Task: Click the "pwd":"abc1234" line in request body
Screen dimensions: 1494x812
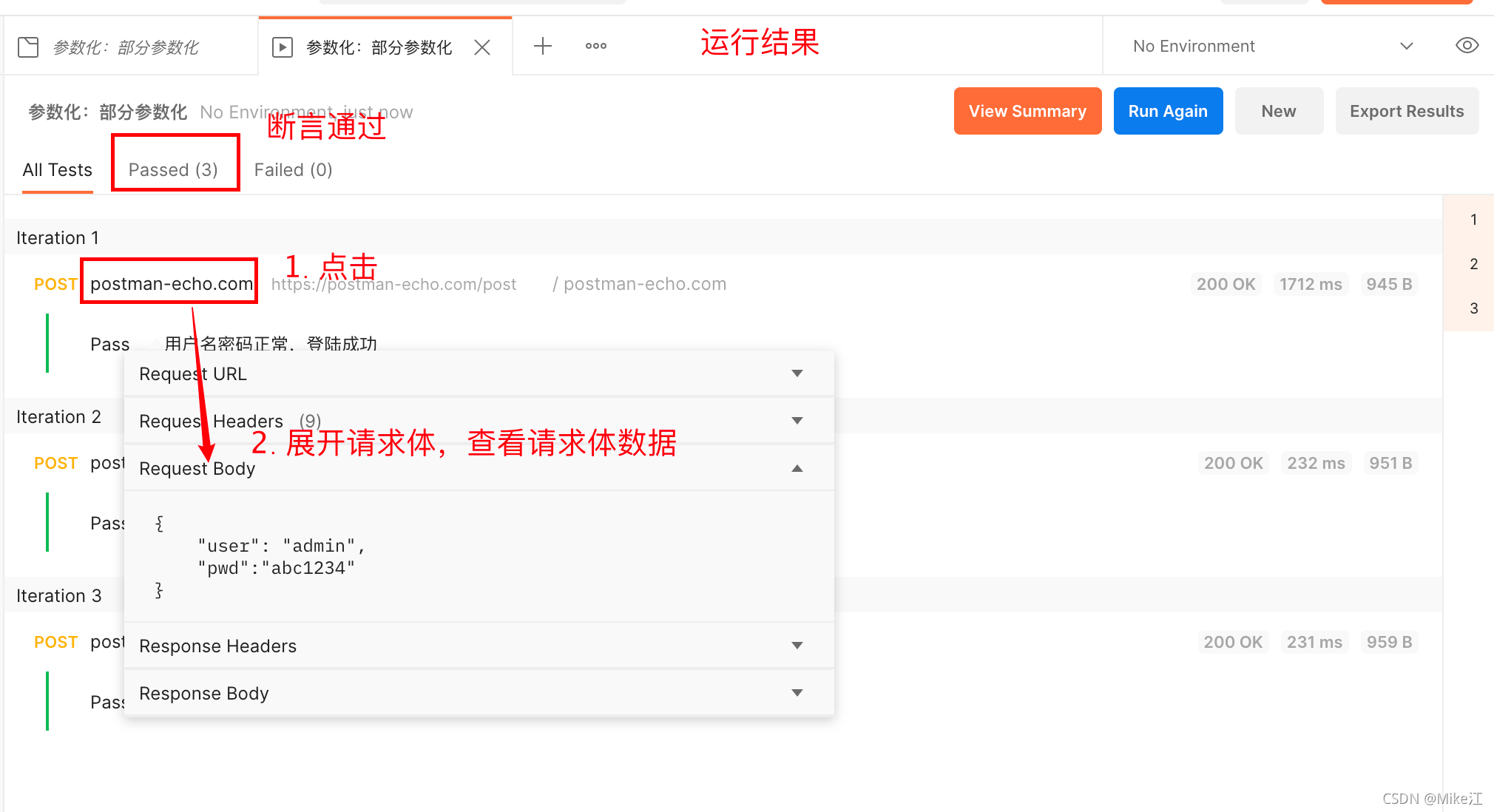Action: (276, 568)
